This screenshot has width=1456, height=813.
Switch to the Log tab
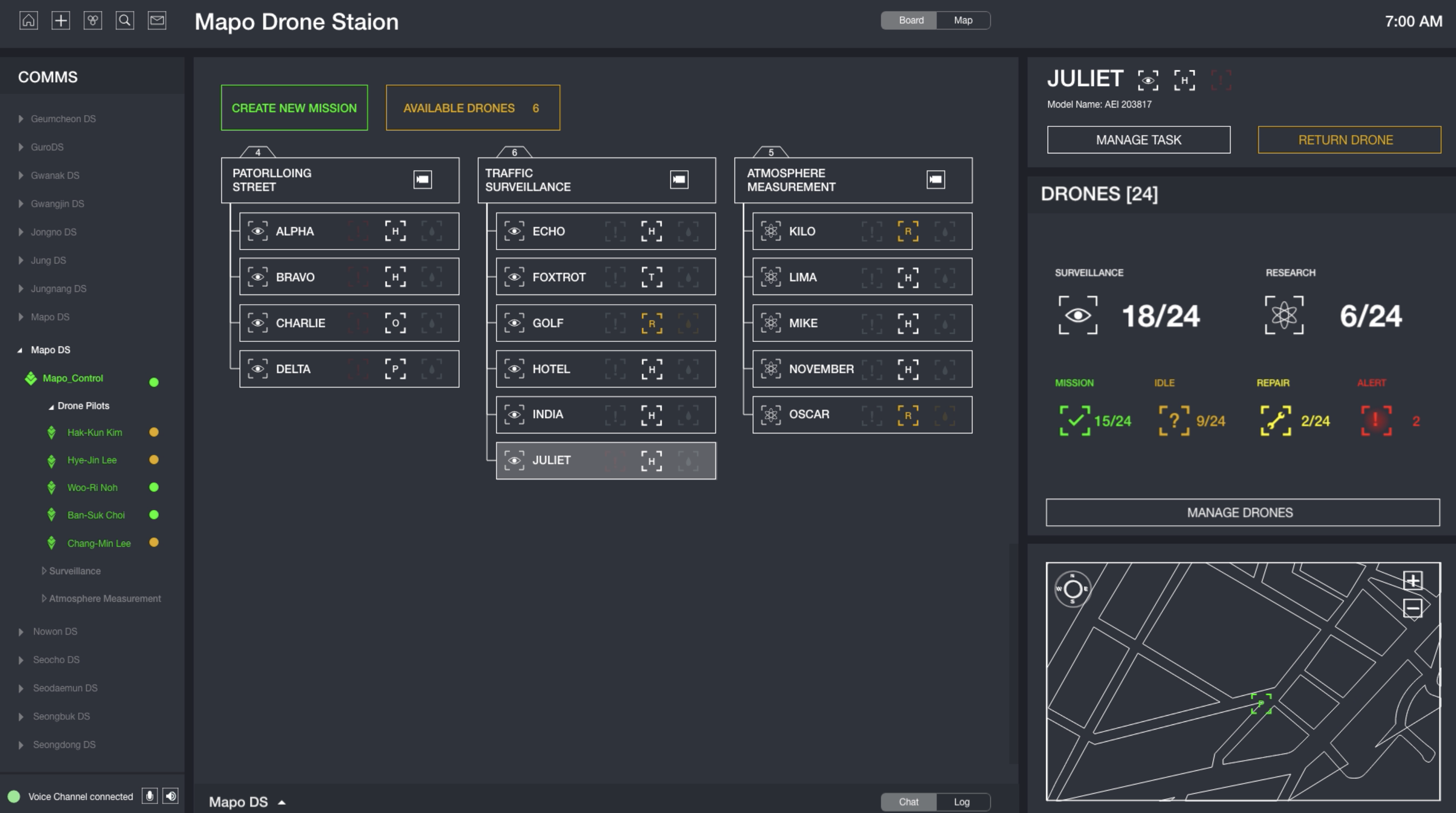961,801
